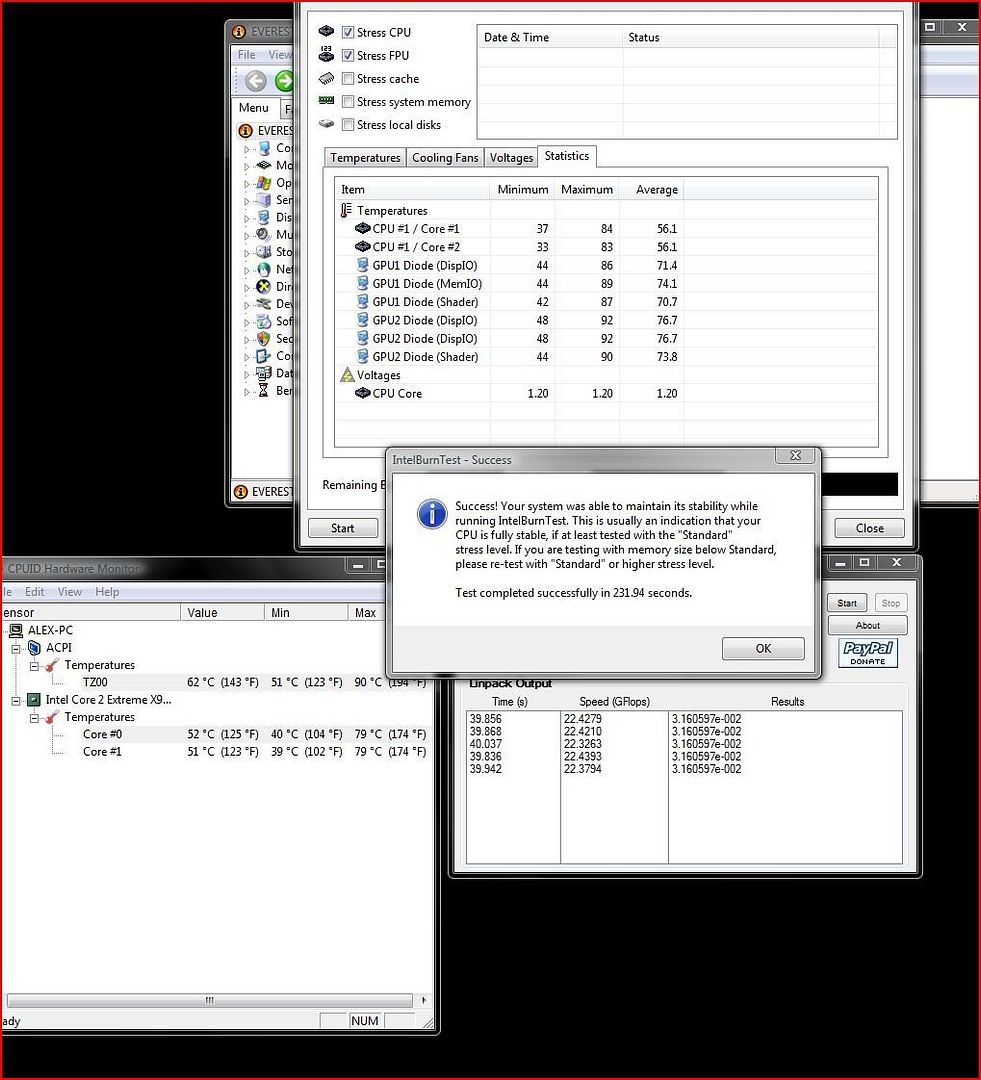The height and width of the screenshot is (1080, 981).
Task: Uncheck the Stress CPU checkbox
Action: 348,32
